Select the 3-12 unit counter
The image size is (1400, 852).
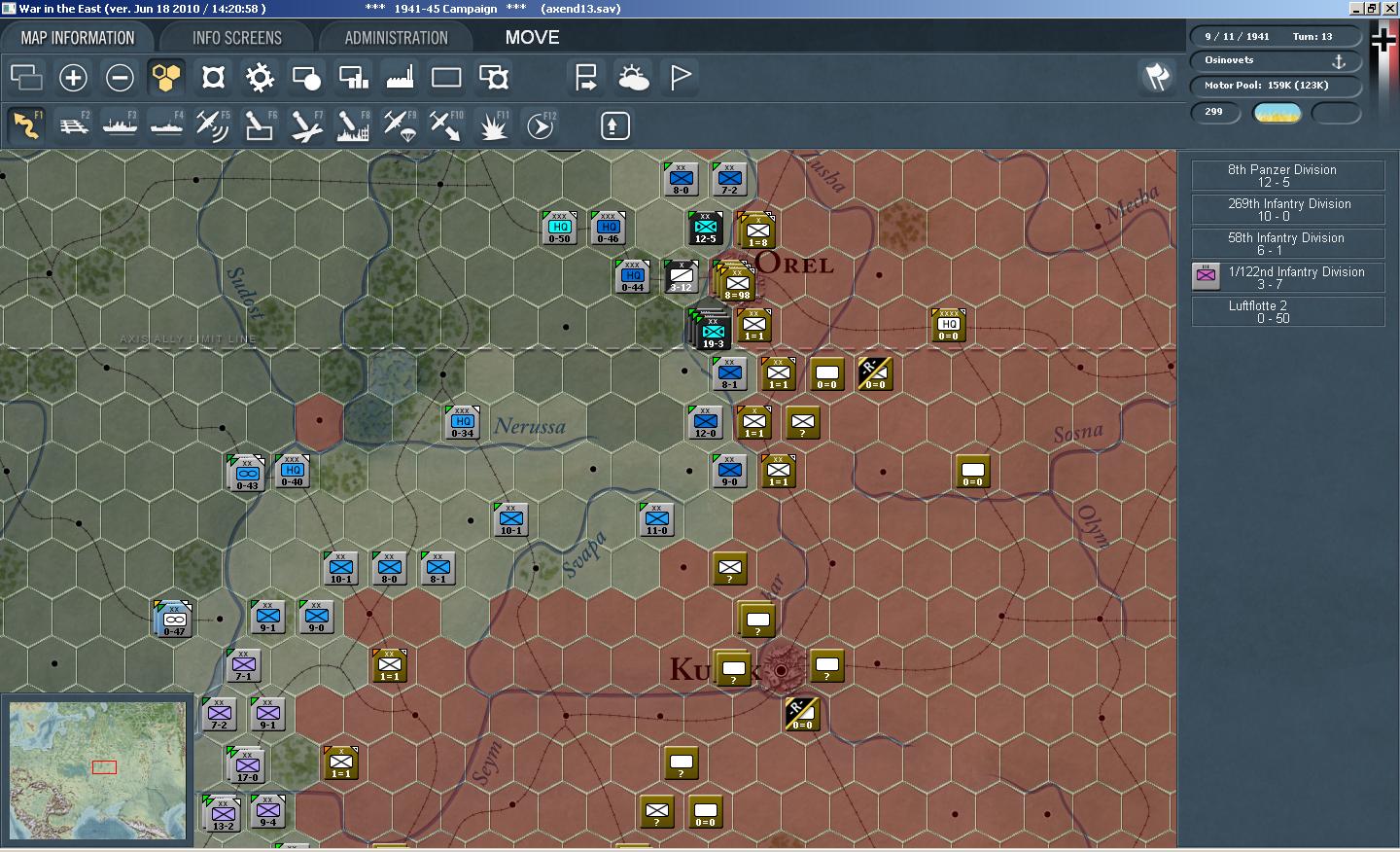tap(682, 276)
